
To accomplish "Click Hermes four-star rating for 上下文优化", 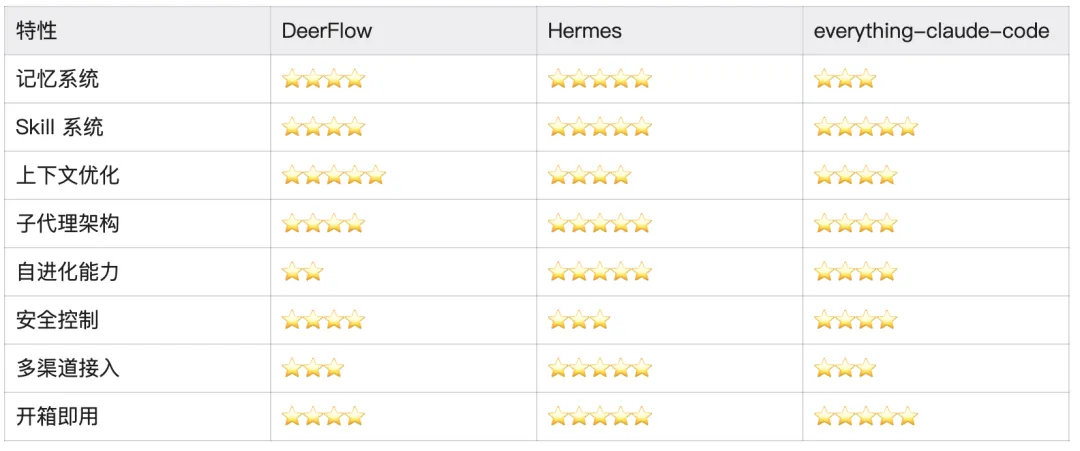I will (x=589, y=176).
